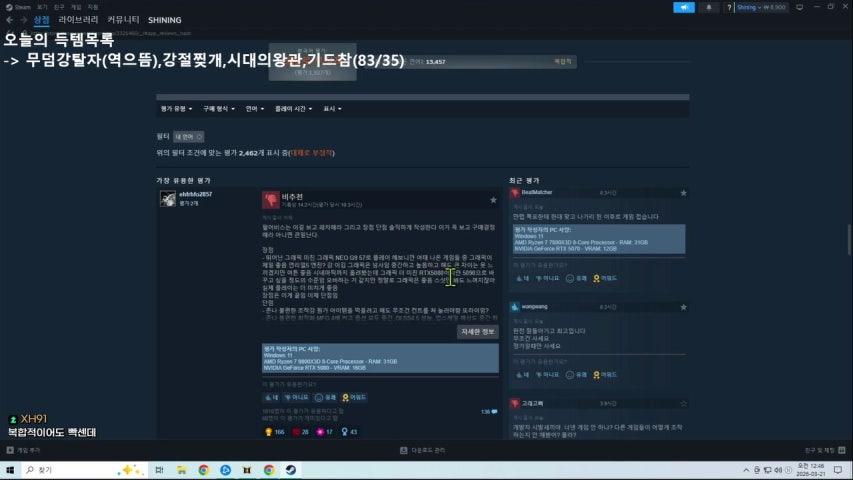The height and width of the screenshot is (480, 853).
Task: Open friends and chat icon
Action: tap(842, 451)
